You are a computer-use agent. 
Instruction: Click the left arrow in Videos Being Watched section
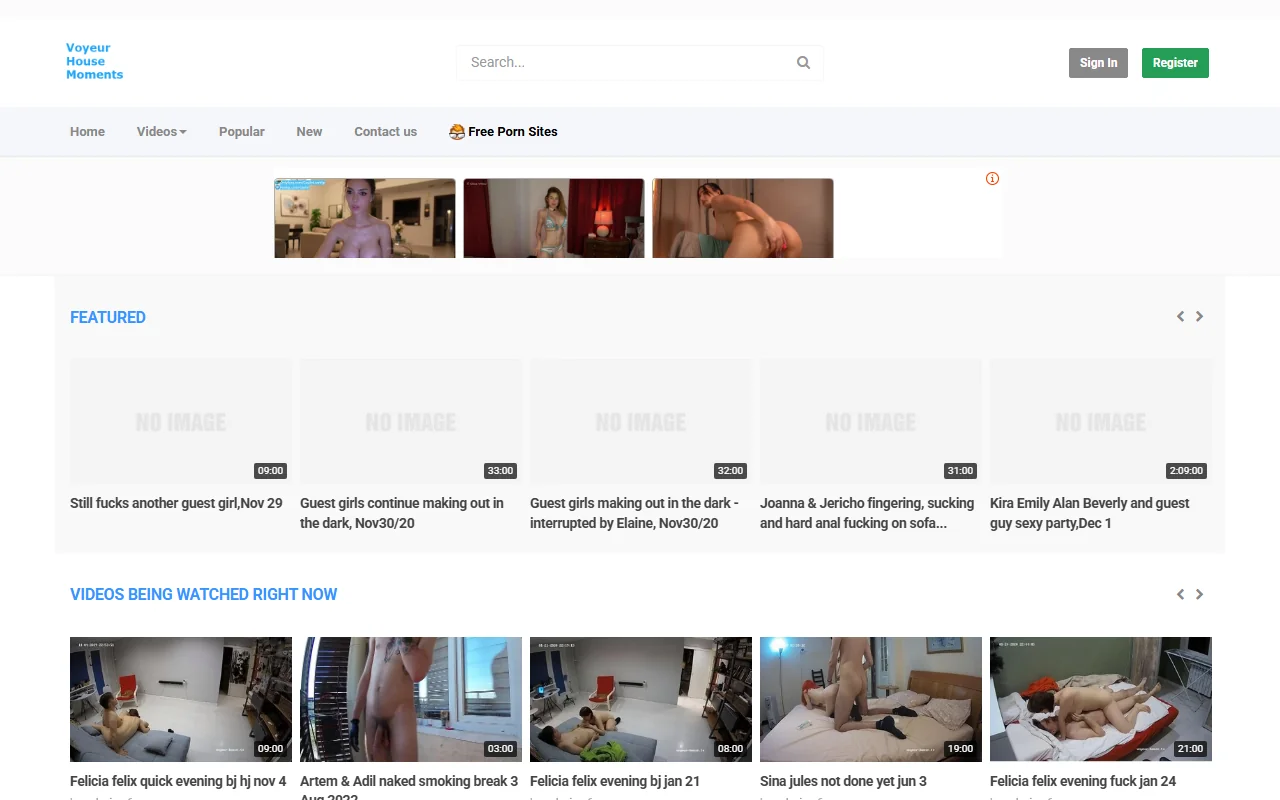(x=1180, y=594)
